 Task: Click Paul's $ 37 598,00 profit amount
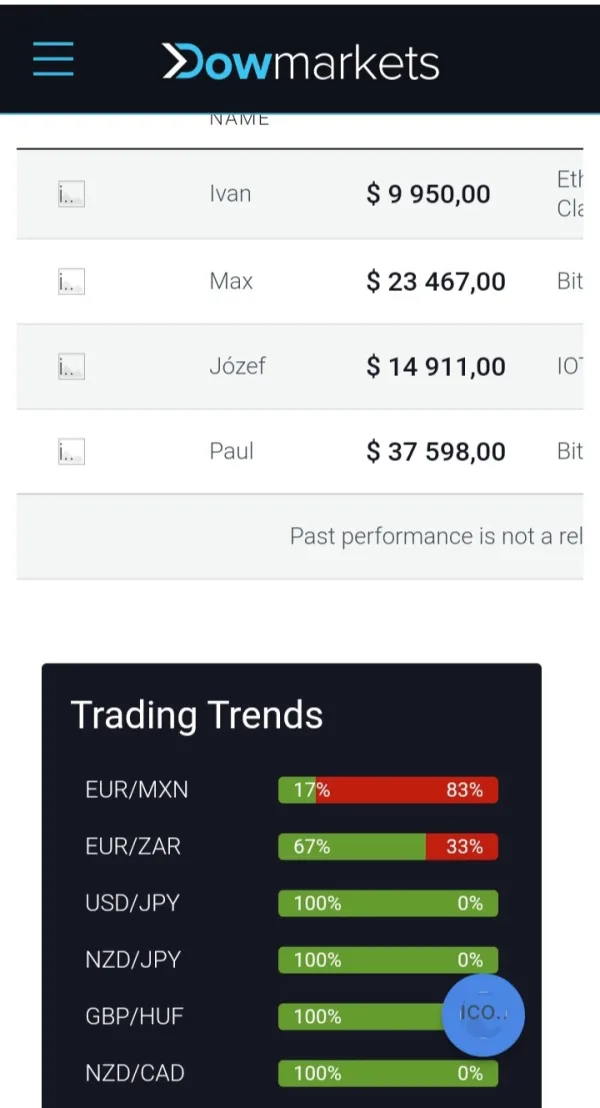tap(436, 452)
